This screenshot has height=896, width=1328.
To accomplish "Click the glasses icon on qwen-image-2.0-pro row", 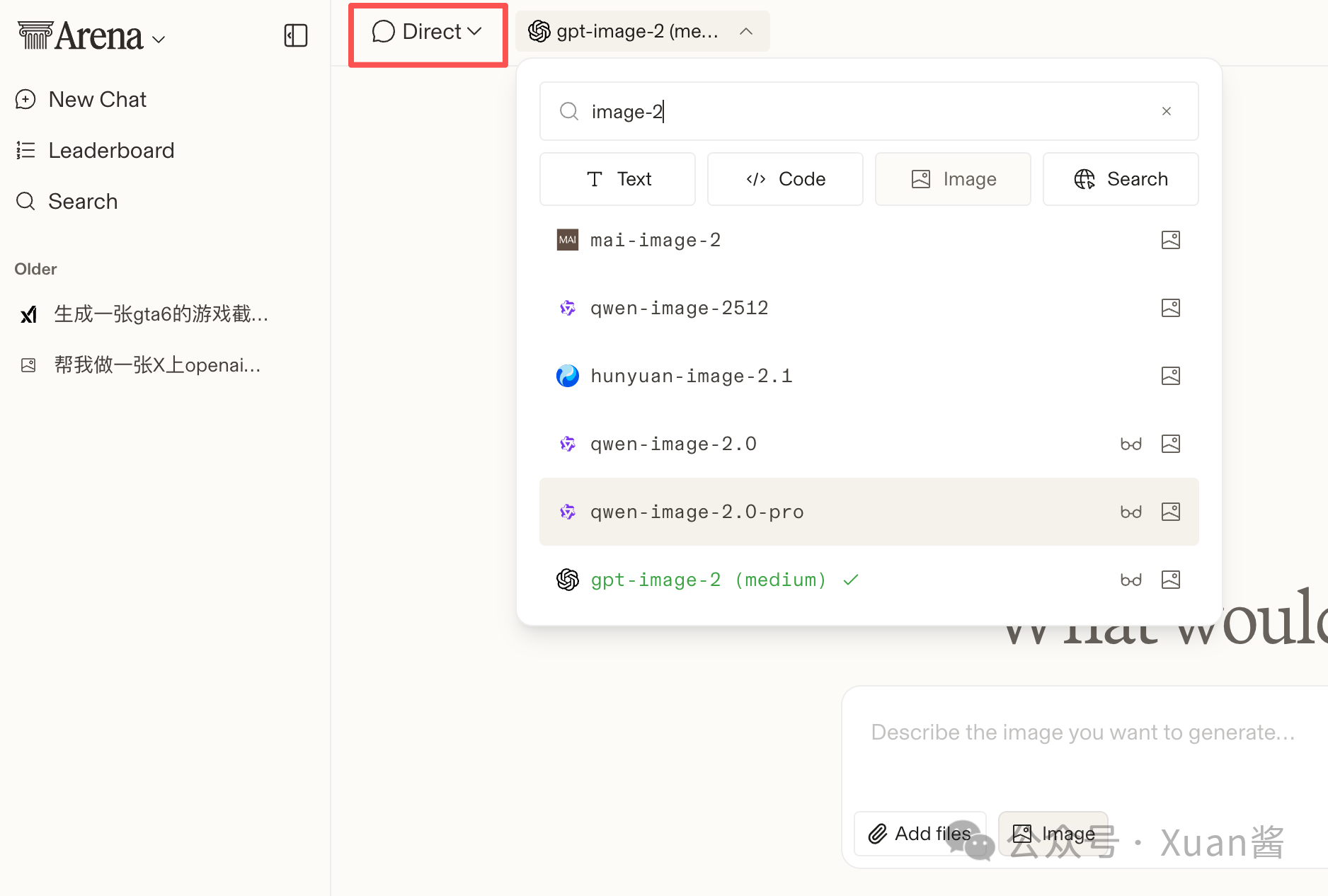I will tap(1131, 512).
